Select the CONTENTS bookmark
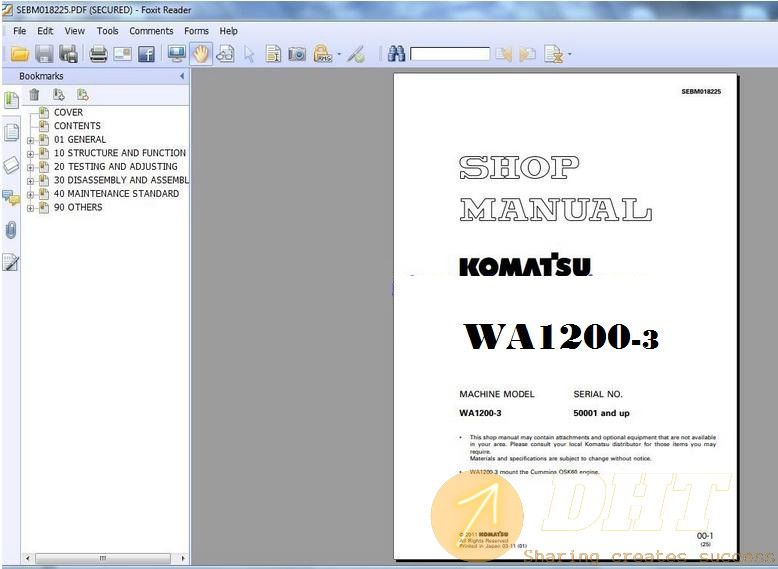The width and height of the screenshot is (778, 569). tap(77, 126)
